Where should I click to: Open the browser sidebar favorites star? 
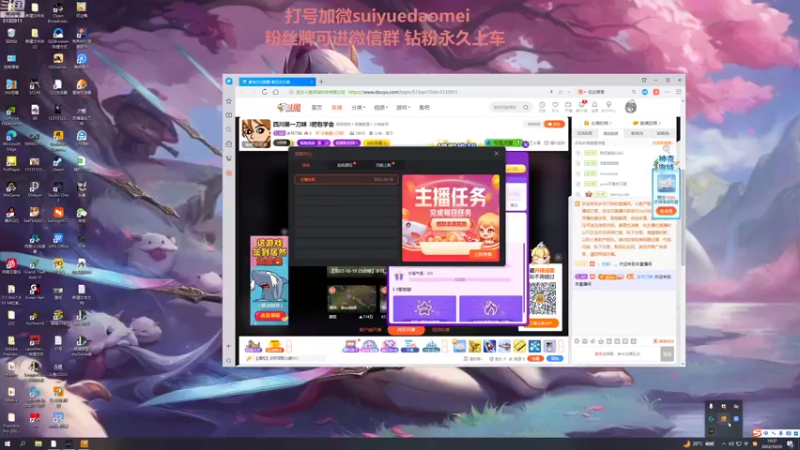pyautogui.click(x=229, y=101)
